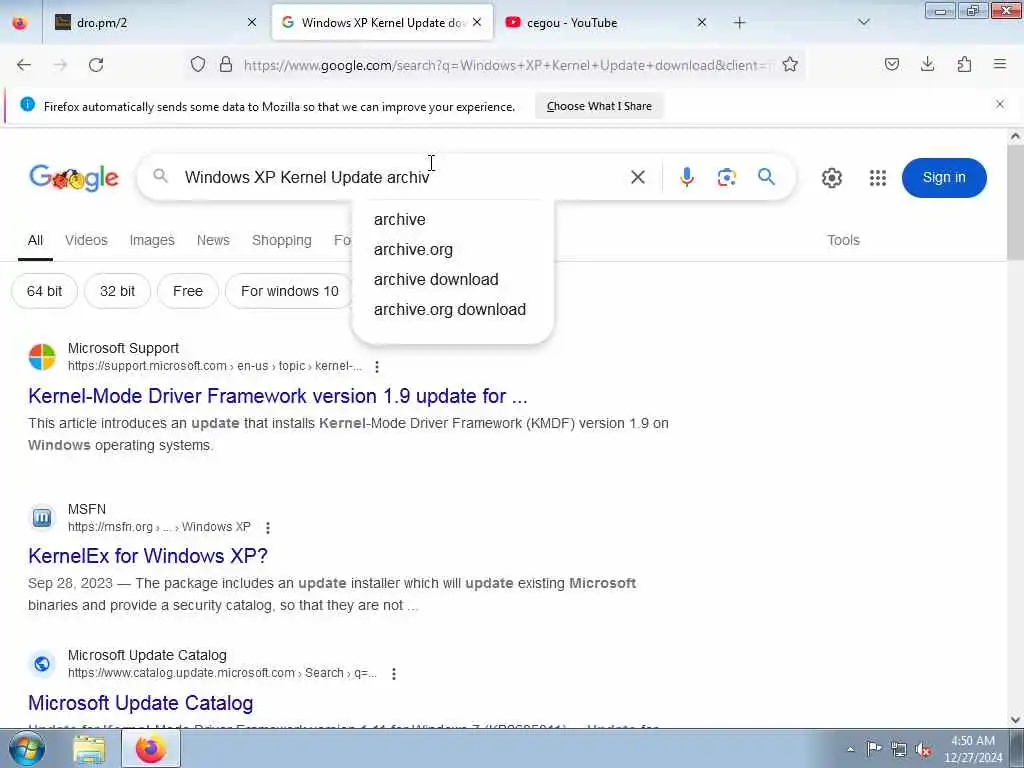Open the News results tab
Viewport: 1024px width, 768px height.
pos(213,240)
